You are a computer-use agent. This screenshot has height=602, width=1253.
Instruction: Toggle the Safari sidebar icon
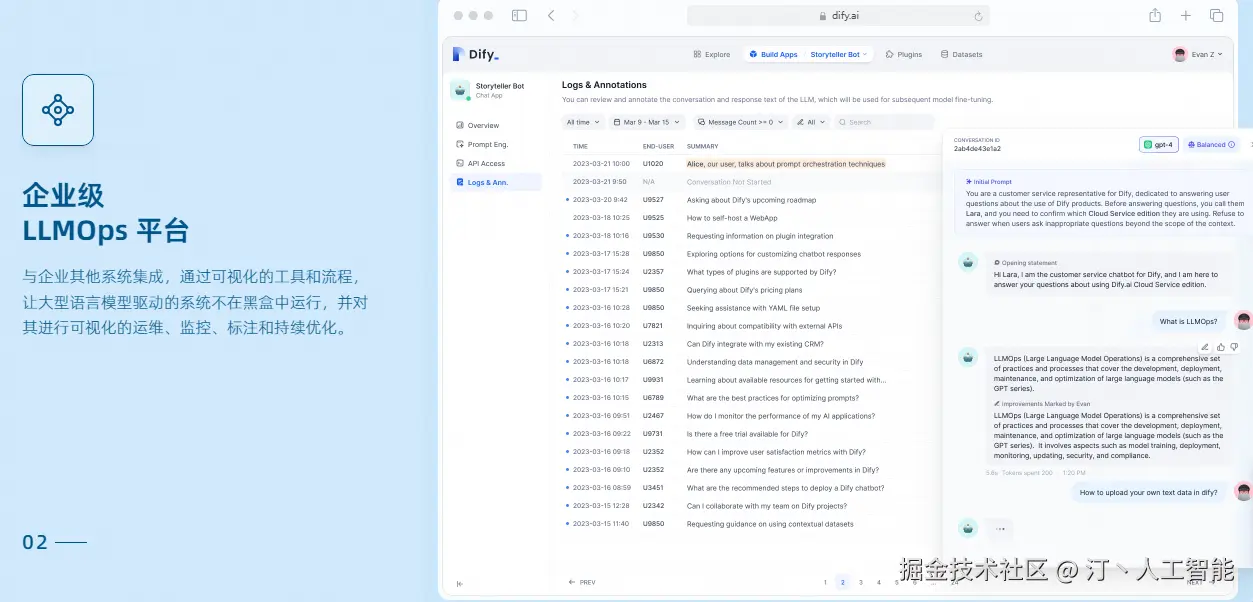point(519,16)
